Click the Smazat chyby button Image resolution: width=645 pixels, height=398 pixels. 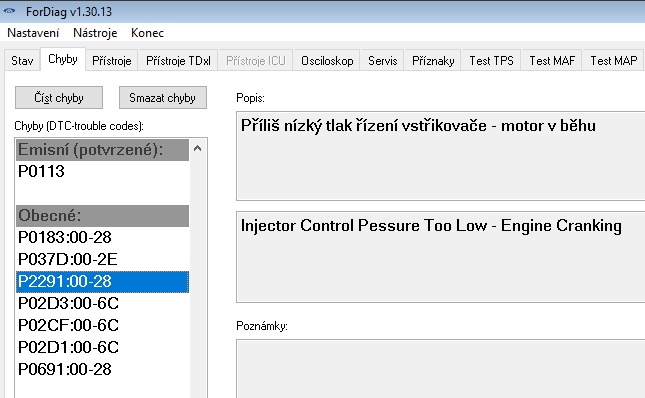pyautogui.click(x=162, y=97)
